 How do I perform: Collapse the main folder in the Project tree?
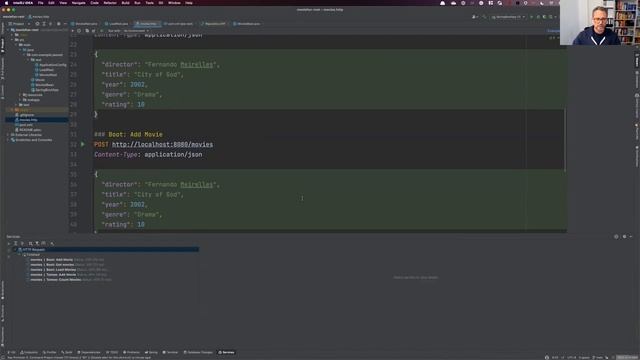coord(16,45)
